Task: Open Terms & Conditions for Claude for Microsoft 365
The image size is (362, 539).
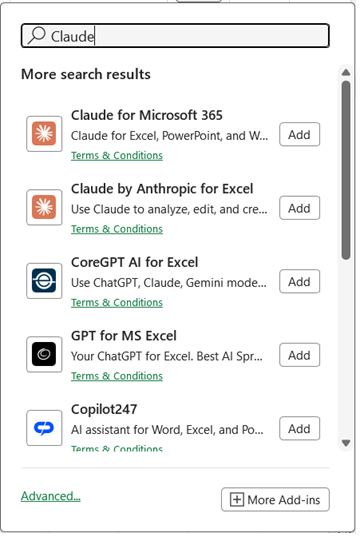Action: click(x=117, y=156)
